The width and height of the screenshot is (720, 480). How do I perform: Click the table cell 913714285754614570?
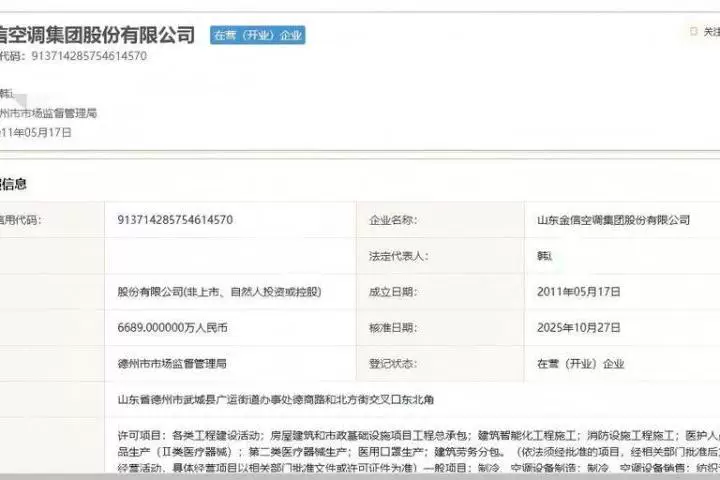click(x=175, y=220)
